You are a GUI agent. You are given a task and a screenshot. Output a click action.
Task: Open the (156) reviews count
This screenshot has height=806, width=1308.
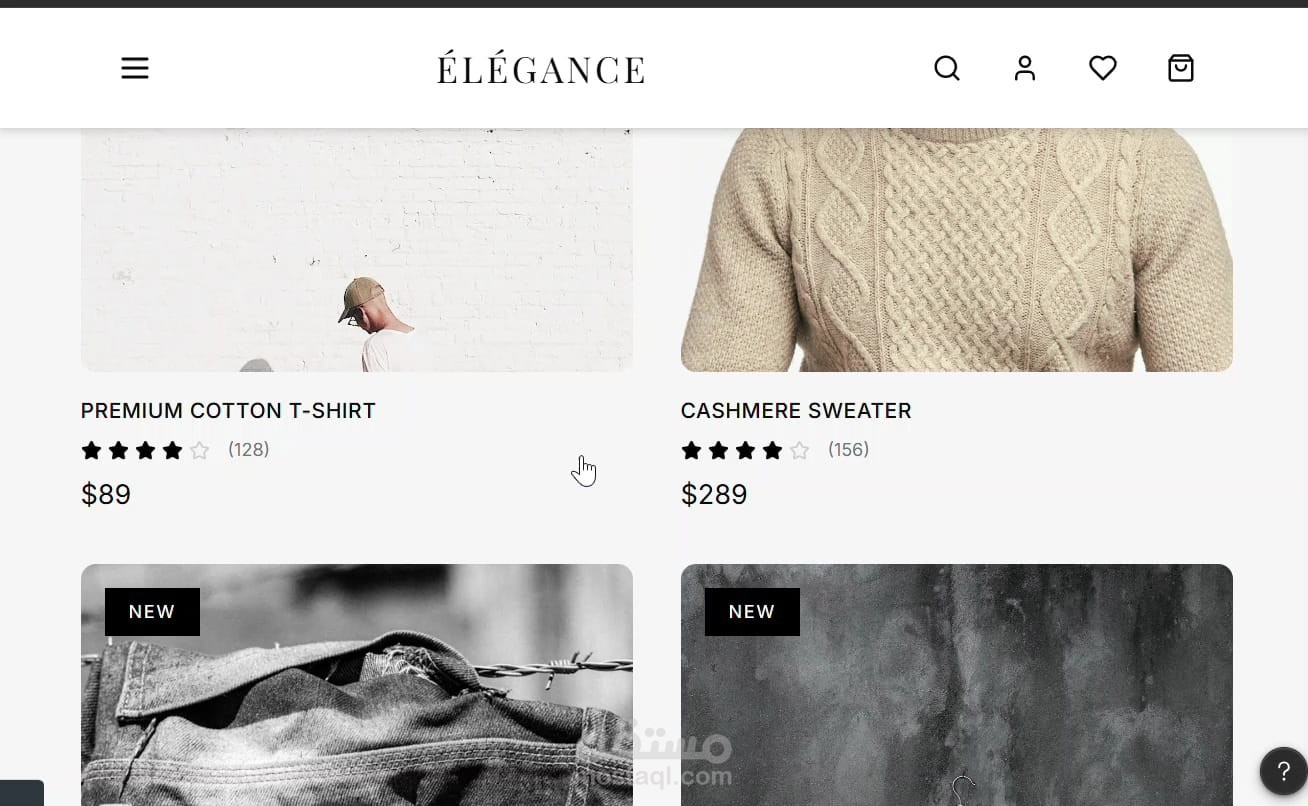[849, 450]
